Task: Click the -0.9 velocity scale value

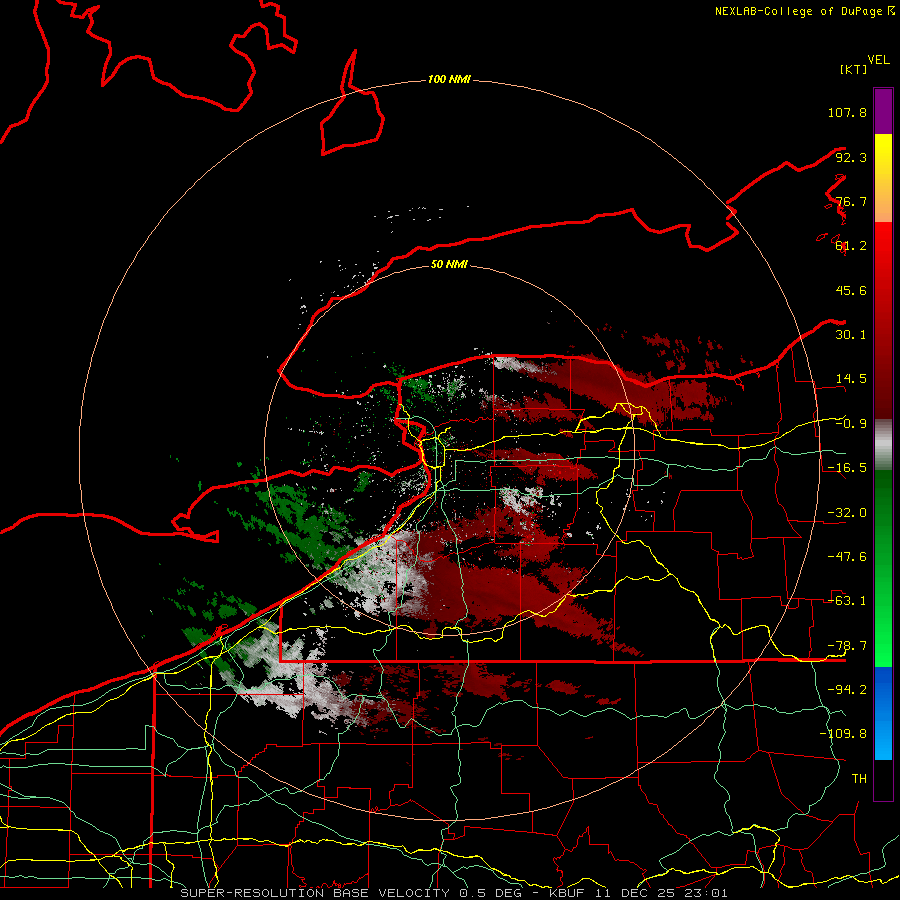Action: [x=851, y=424]
